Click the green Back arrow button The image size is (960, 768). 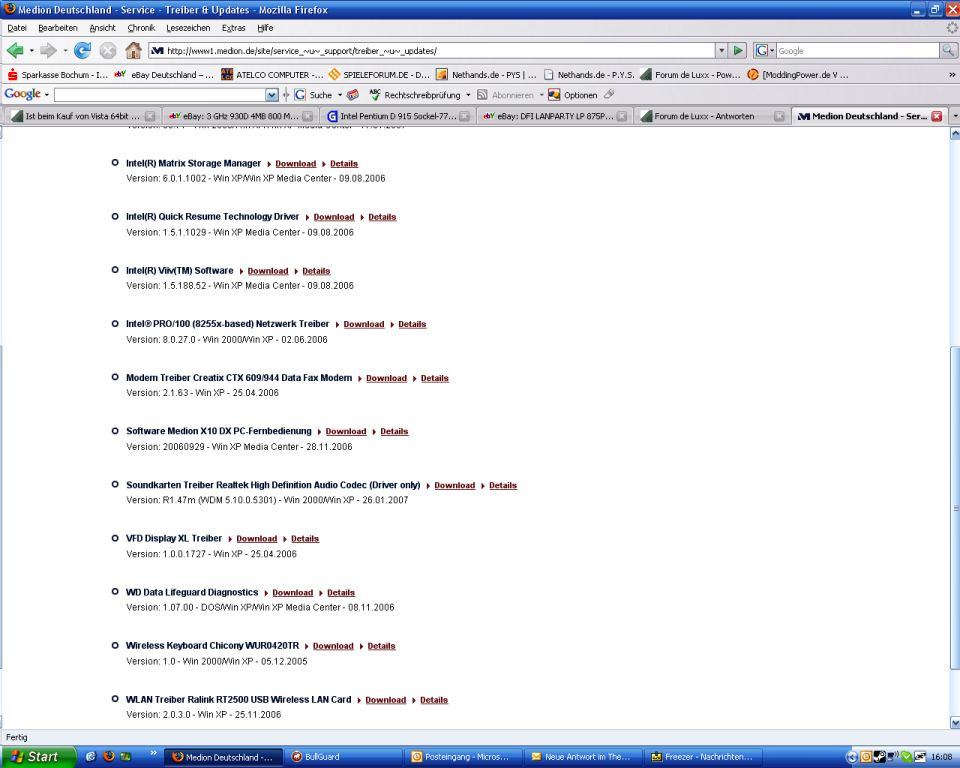click(15, 51)
